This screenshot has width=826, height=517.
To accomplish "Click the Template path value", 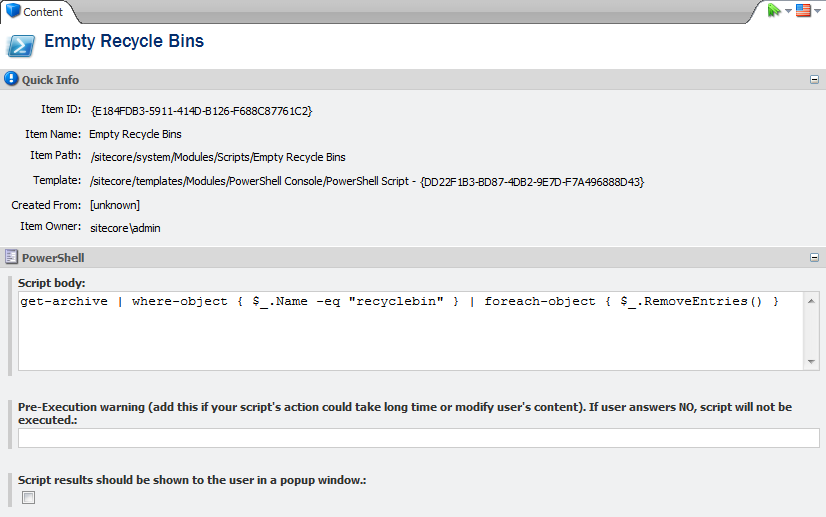I will pyautogui.click(x=367, y=182).
